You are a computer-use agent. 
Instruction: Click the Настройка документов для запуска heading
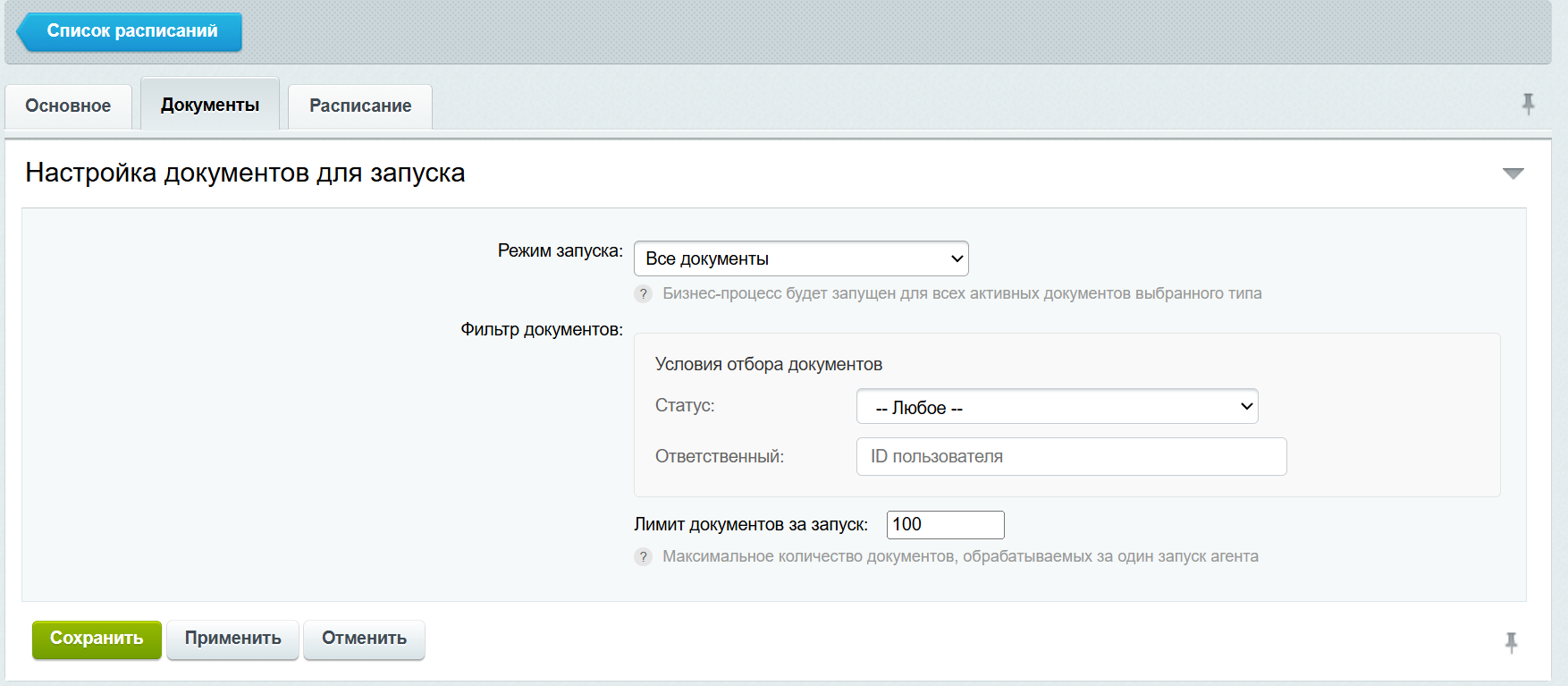(245, 173)
